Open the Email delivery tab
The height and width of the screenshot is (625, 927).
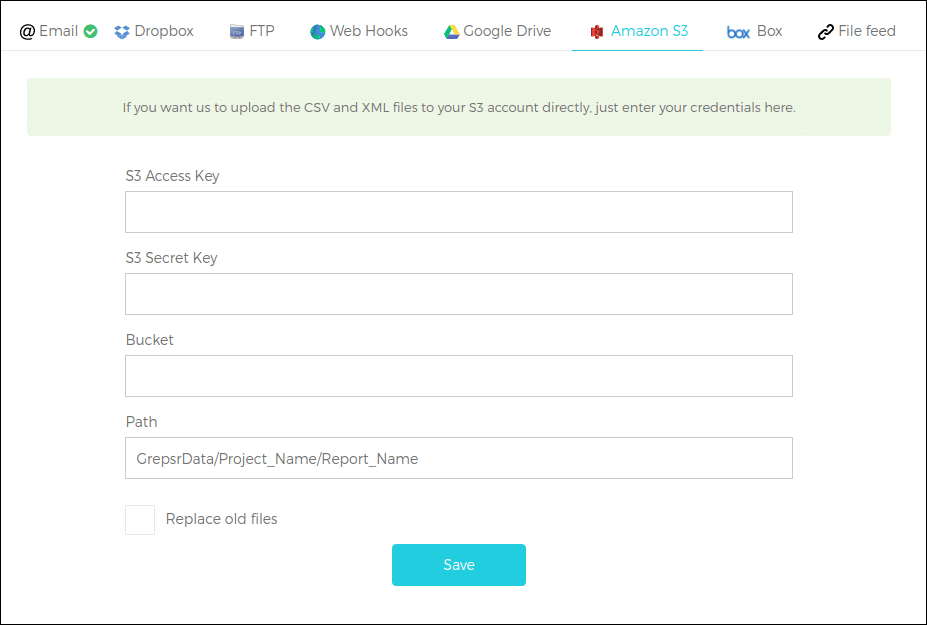coord(59,31)
